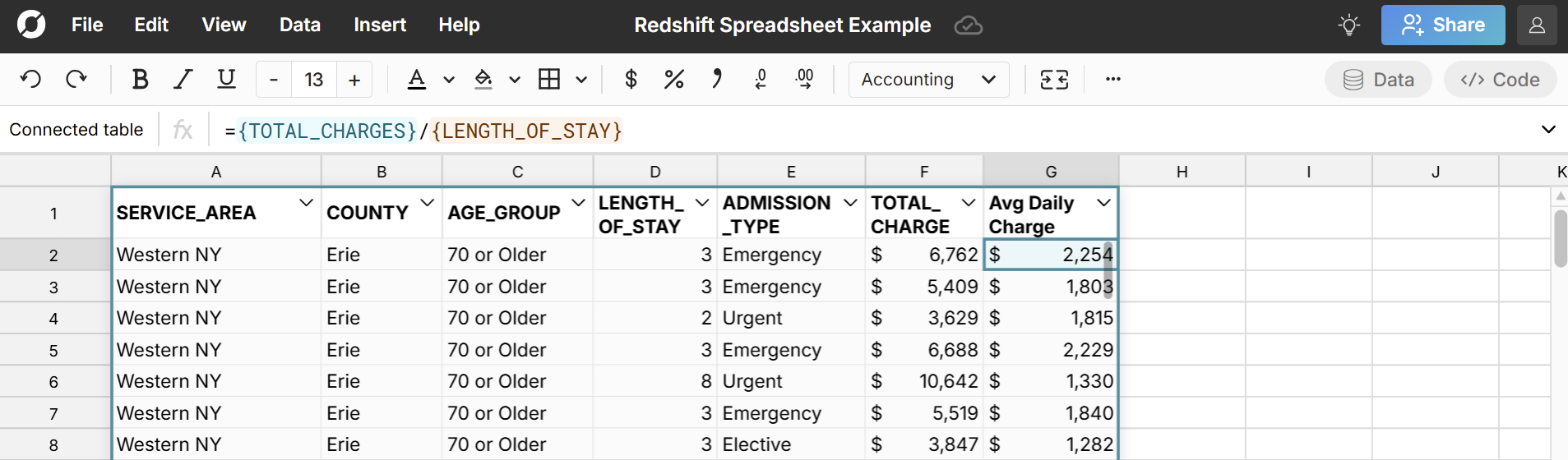Screen dimensions: 1568x460
Task: Open the Code panel button
Action: pyautogui.click(x=1500, y=80)
